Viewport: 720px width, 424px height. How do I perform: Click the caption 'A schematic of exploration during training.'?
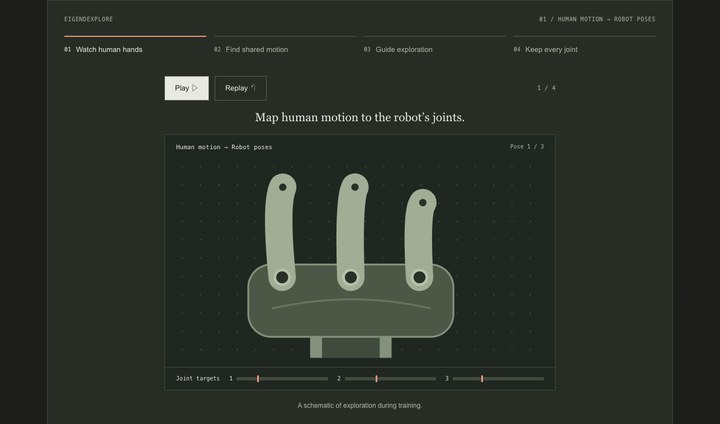pyautogui.click(x=360, y=405)
